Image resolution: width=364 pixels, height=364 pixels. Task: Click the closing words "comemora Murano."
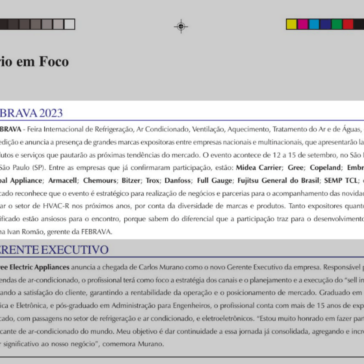click(133, 343)
